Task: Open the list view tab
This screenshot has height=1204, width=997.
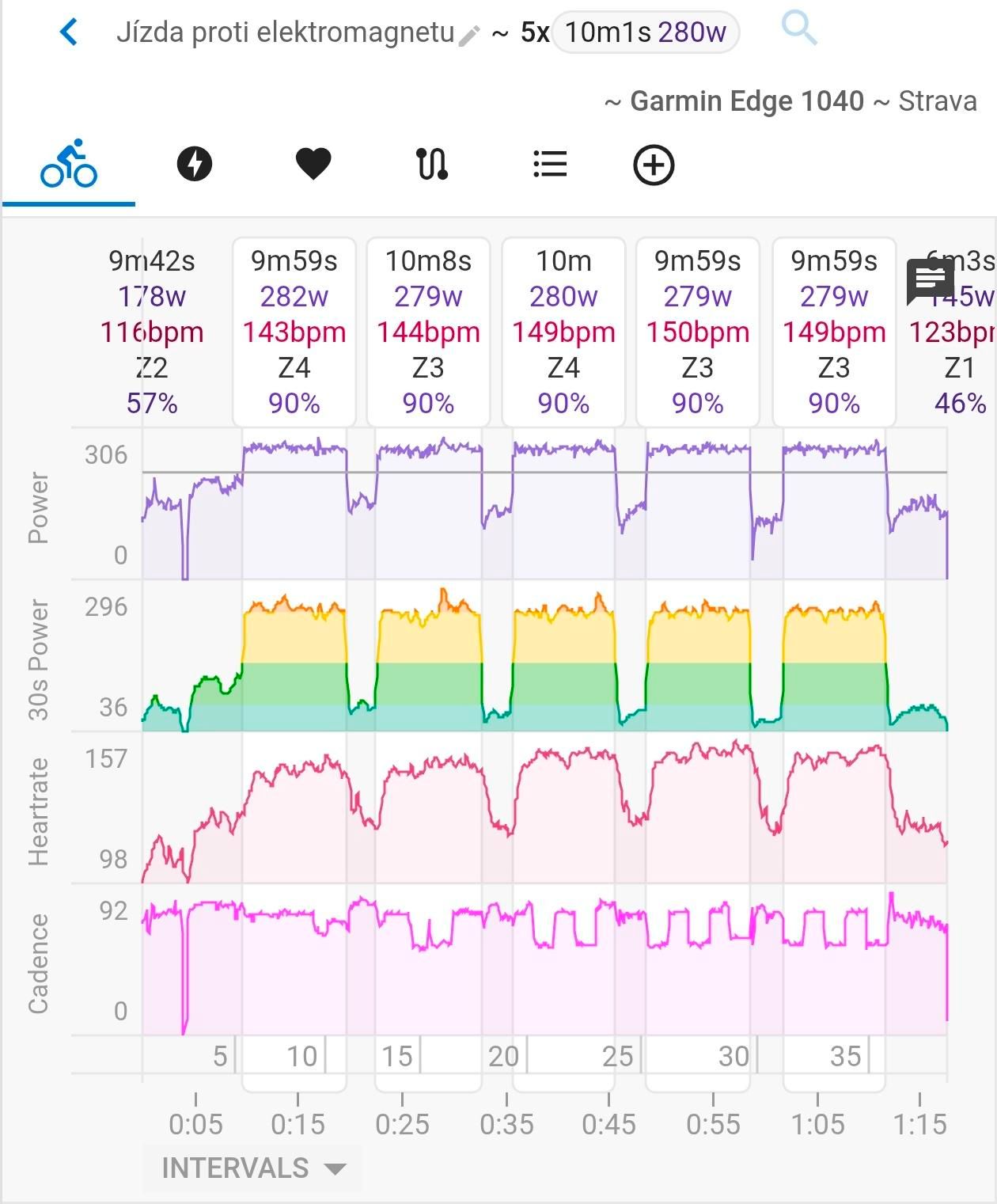Action: 550,164
